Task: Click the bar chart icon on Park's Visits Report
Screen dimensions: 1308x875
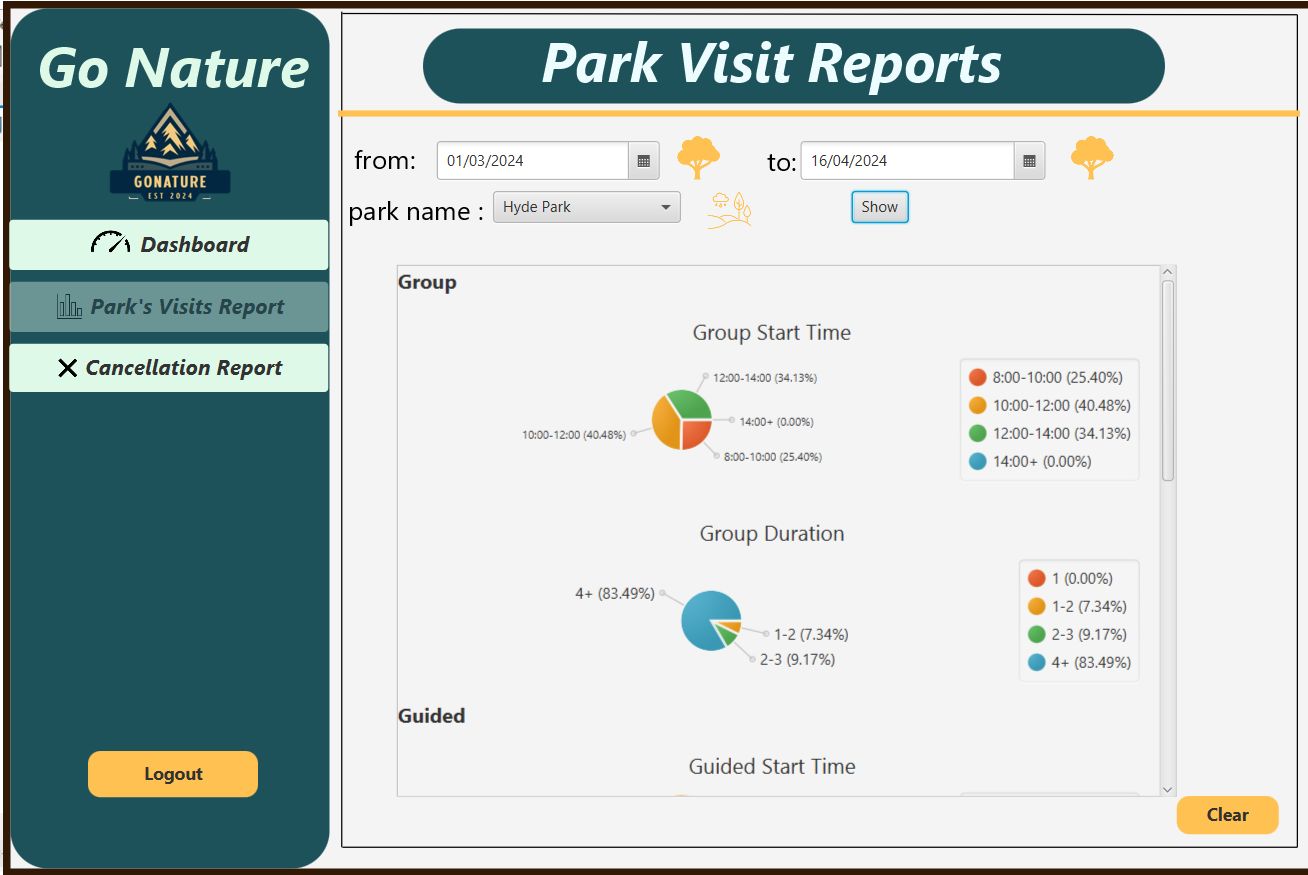Action: (69, 306)
